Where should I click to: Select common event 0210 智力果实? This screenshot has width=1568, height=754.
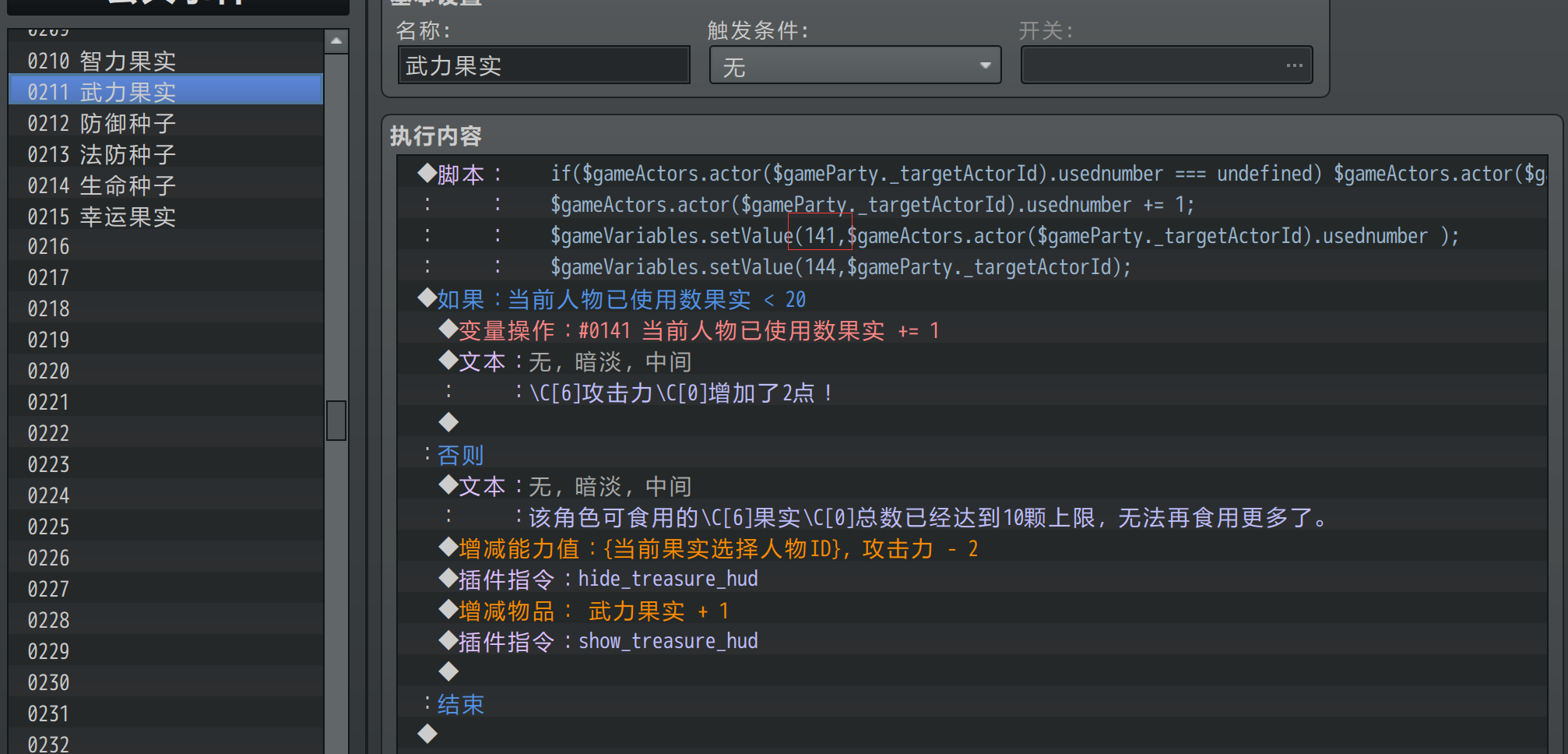pyautogui.click(x=166, y=60)
